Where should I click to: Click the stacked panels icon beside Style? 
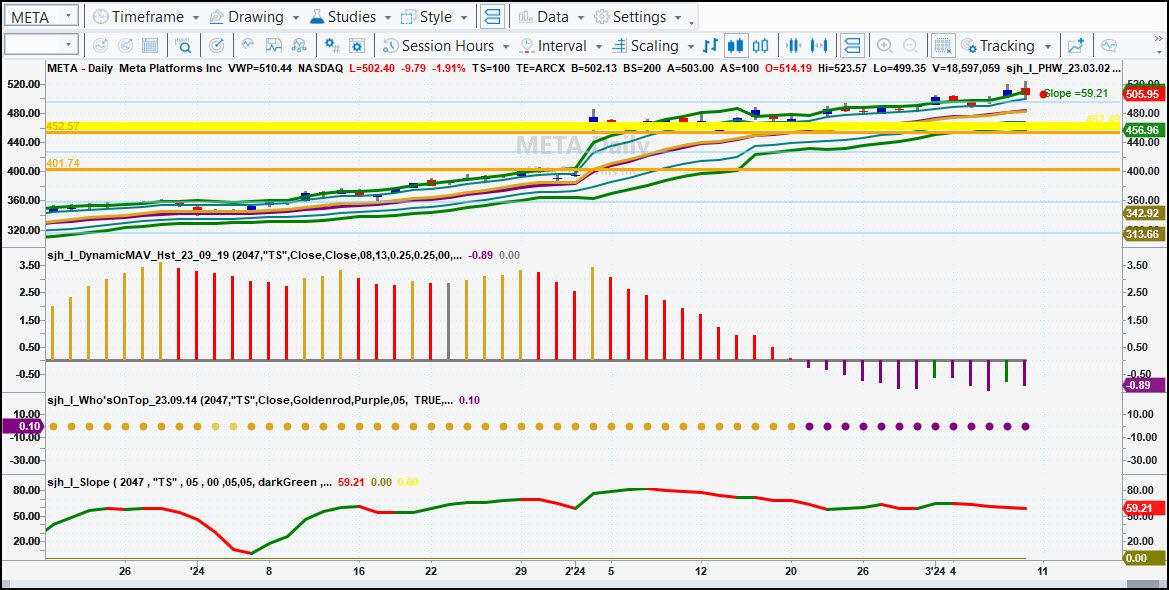tap(492, 16)
